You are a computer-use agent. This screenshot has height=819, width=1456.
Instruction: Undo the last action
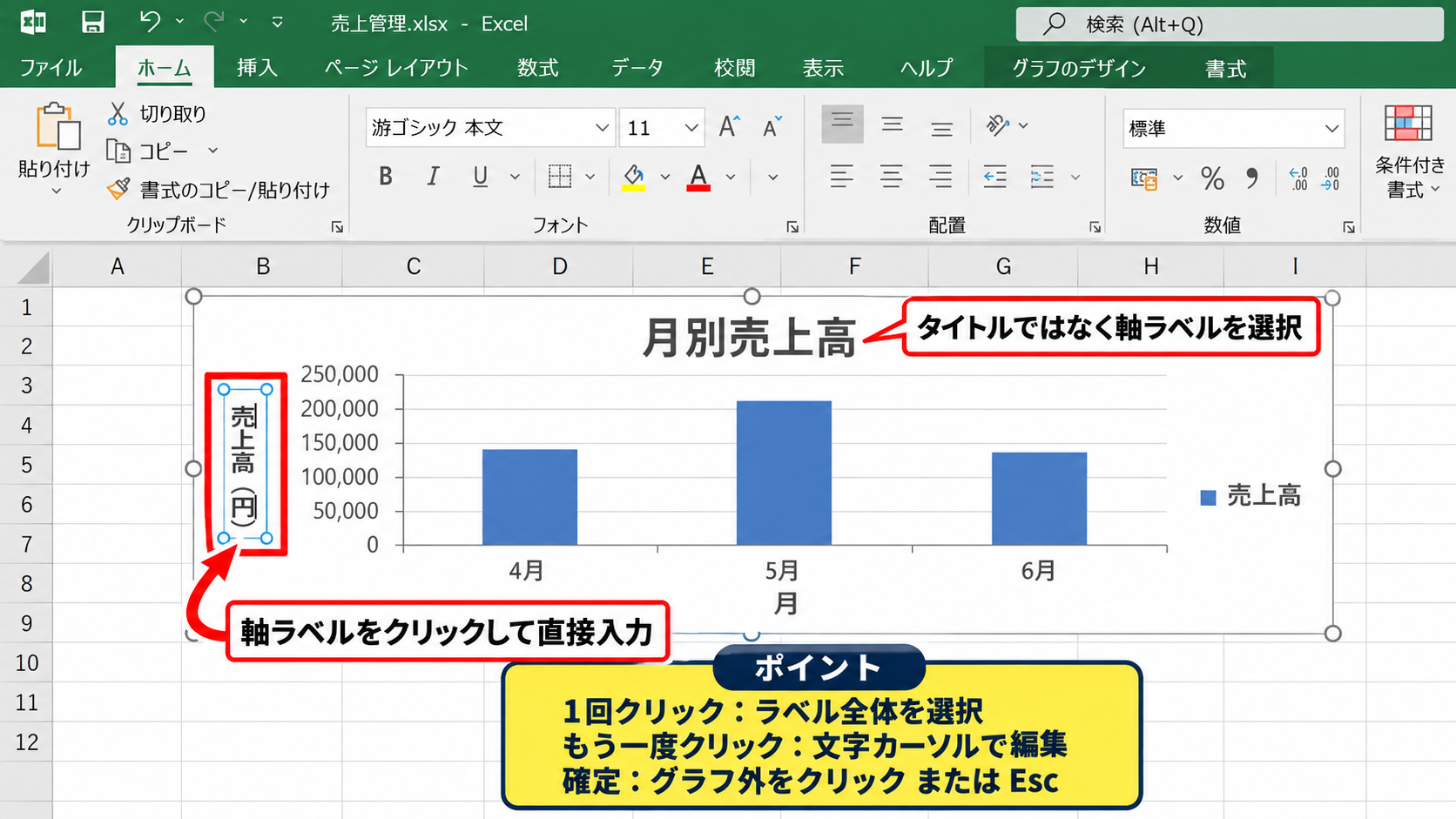click(x=150, y=22)
